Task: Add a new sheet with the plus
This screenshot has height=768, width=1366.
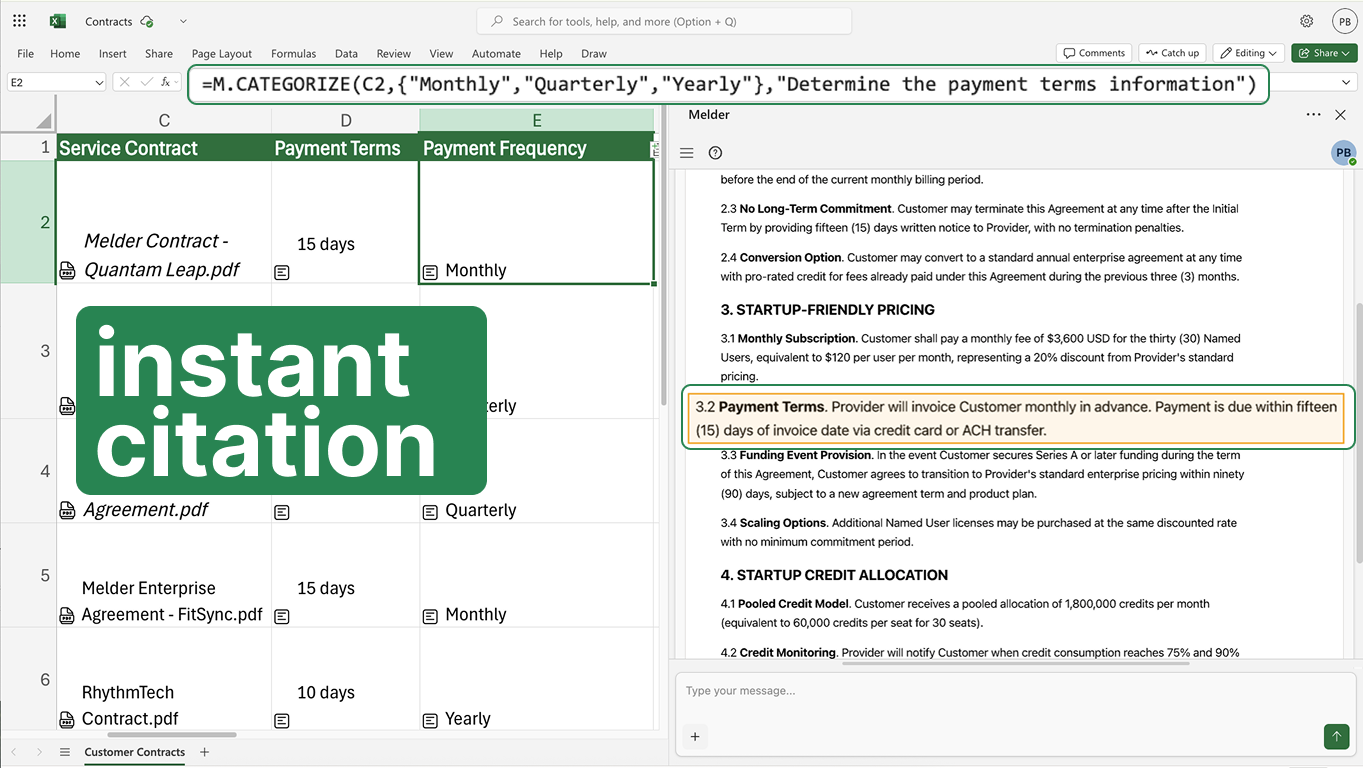Action: click(x=205, y=752)
